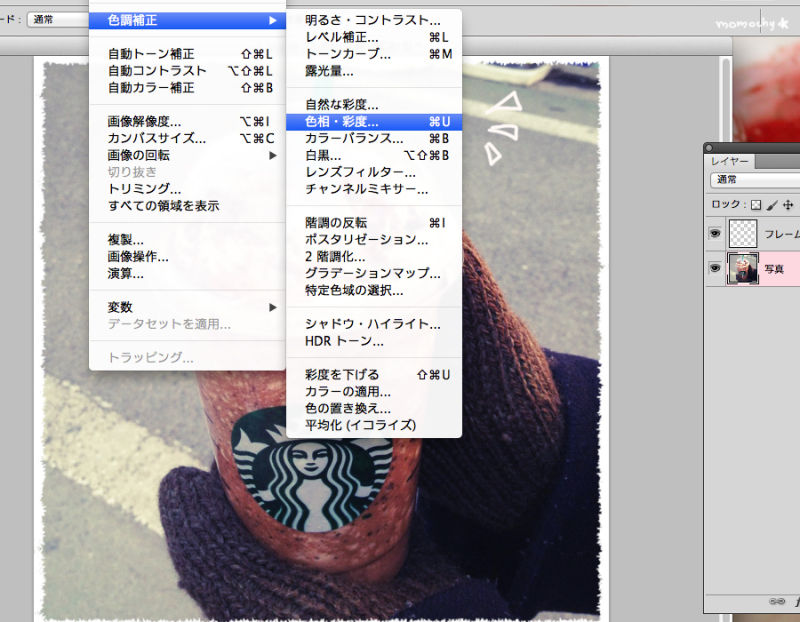
Task: Open 画像解像度 dialog
Action: (187, 121)
